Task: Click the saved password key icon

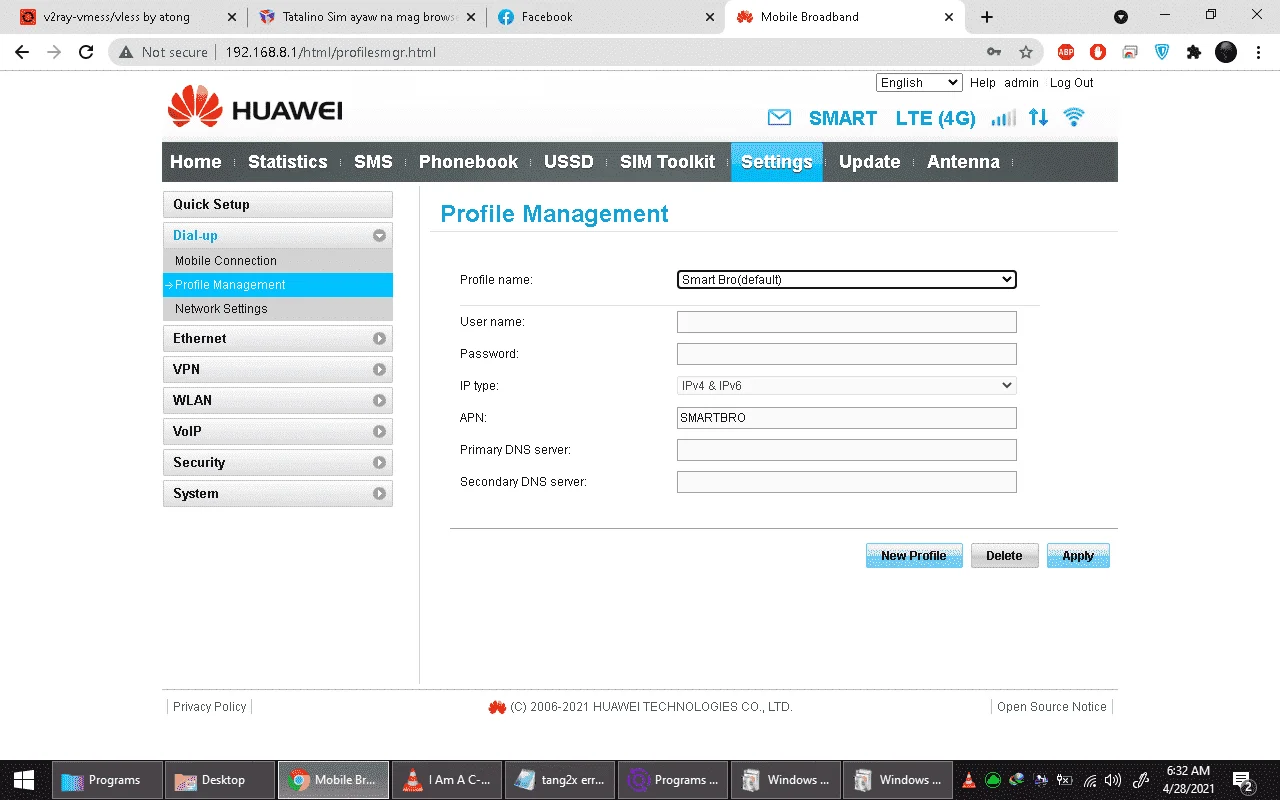Action: (x=994, y=52)
